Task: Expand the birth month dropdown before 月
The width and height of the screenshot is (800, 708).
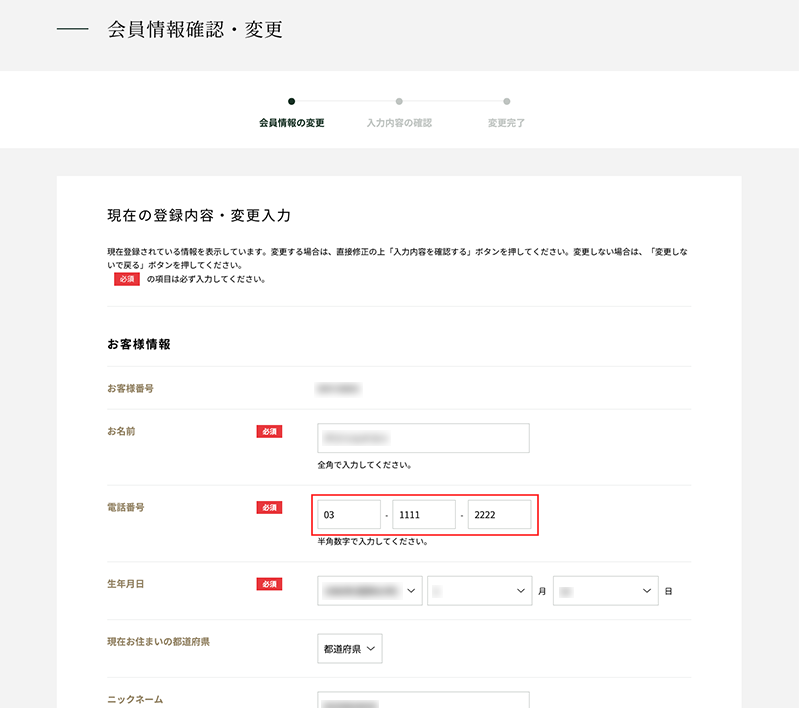Action: click(479, 591)
